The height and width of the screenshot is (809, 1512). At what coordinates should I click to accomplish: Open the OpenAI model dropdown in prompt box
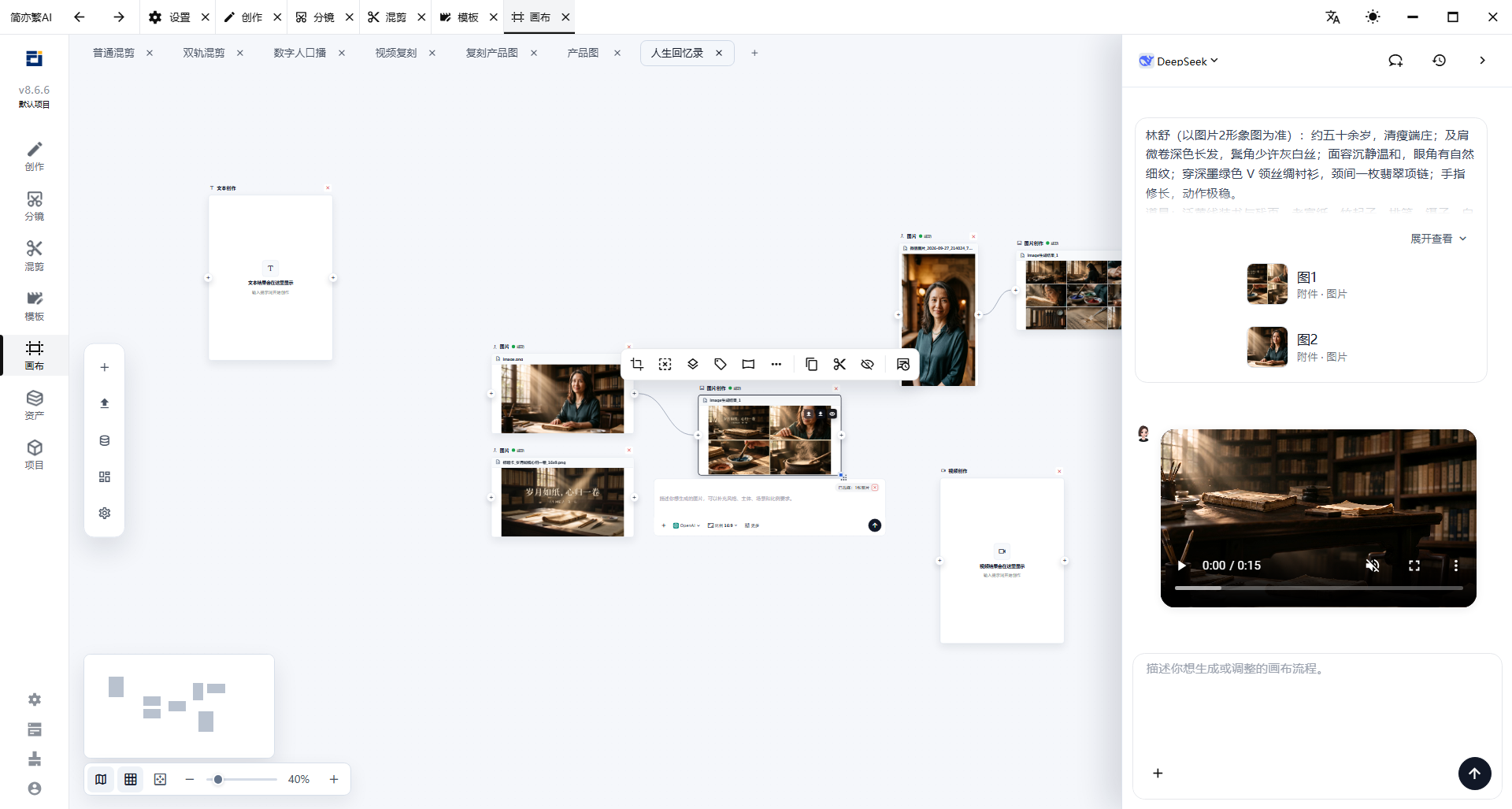686,525
